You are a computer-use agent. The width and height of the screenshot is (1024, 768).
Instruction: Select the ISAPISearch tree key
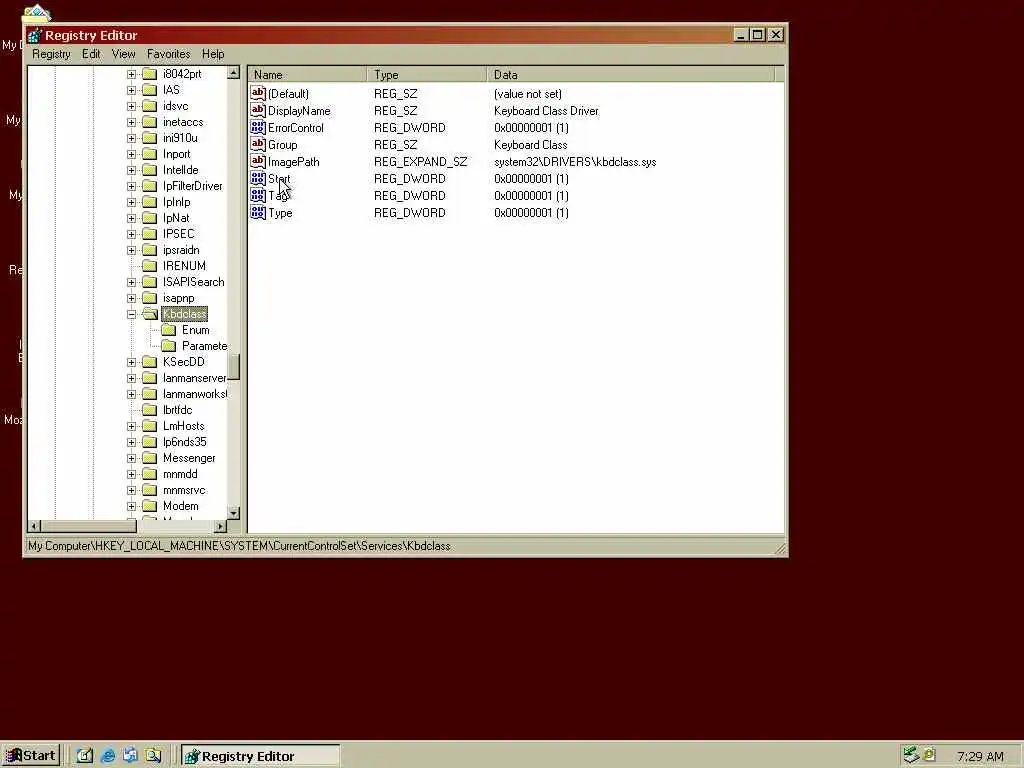pos(193,282)
